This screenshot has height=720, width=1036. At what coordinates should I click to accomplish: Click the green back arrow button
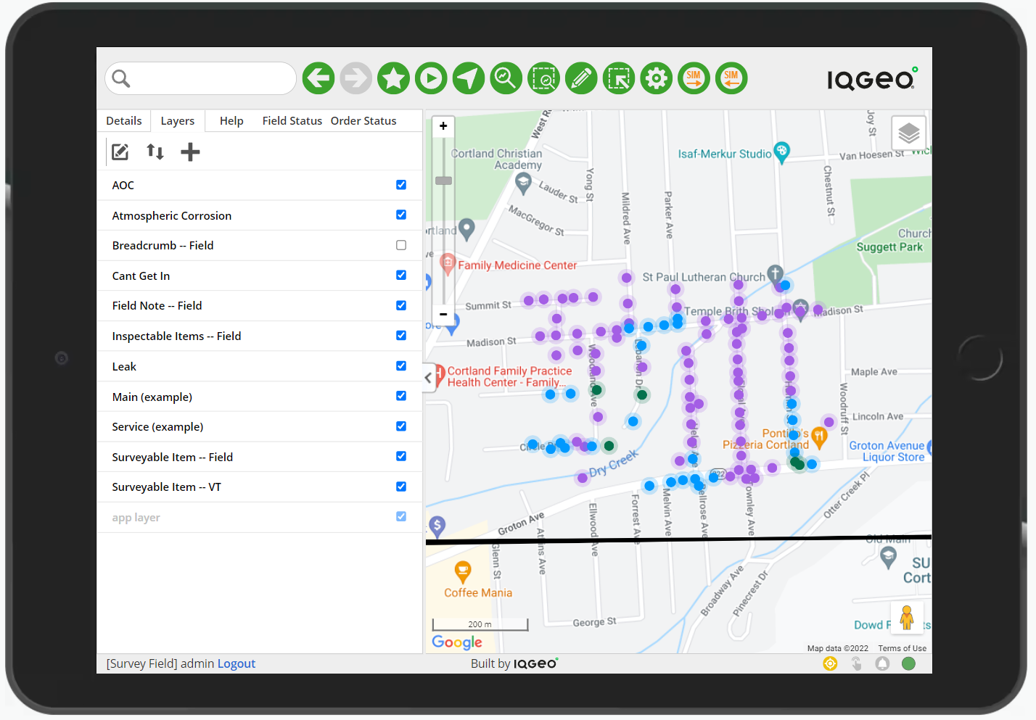(318, 78)
